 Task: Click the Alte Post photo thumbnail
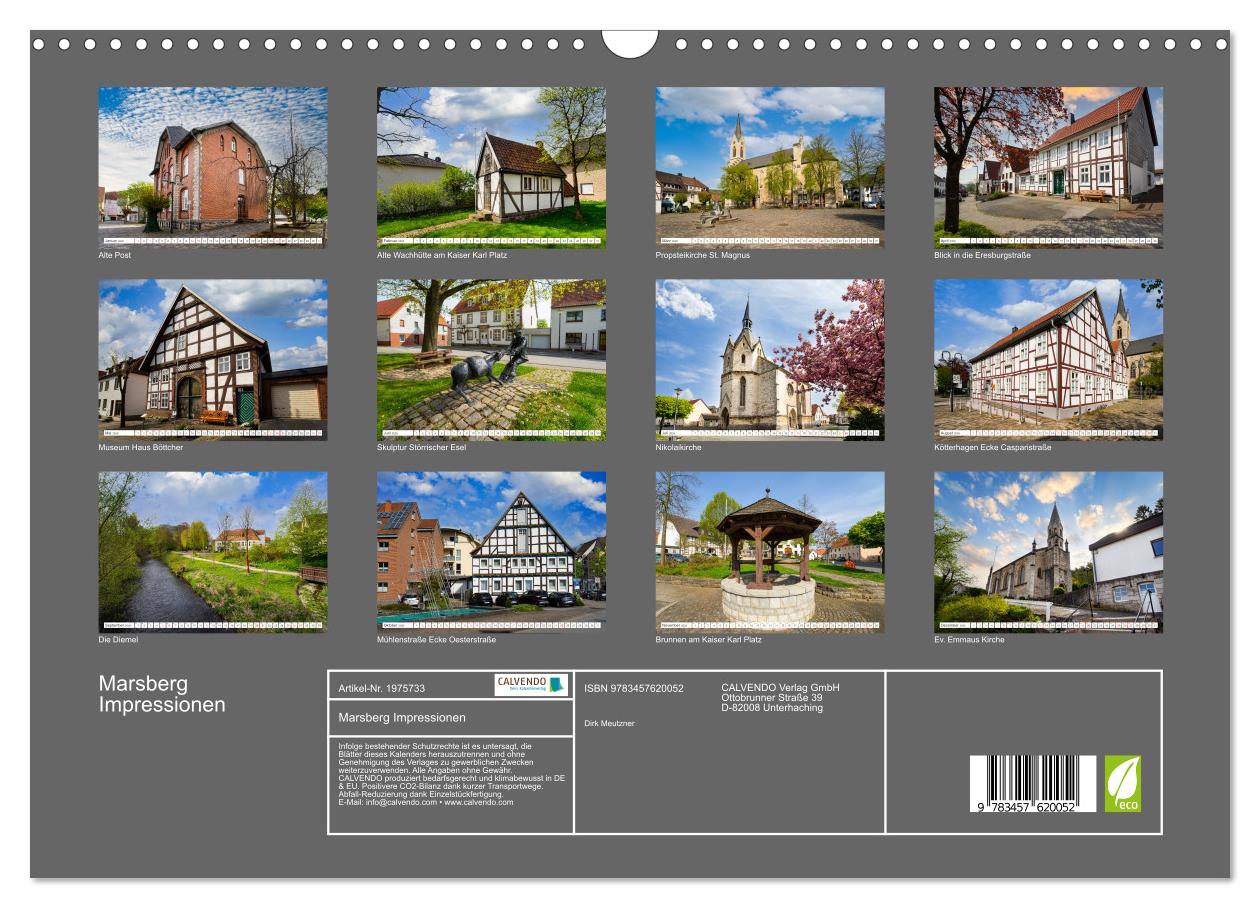(x=212, y=167)
